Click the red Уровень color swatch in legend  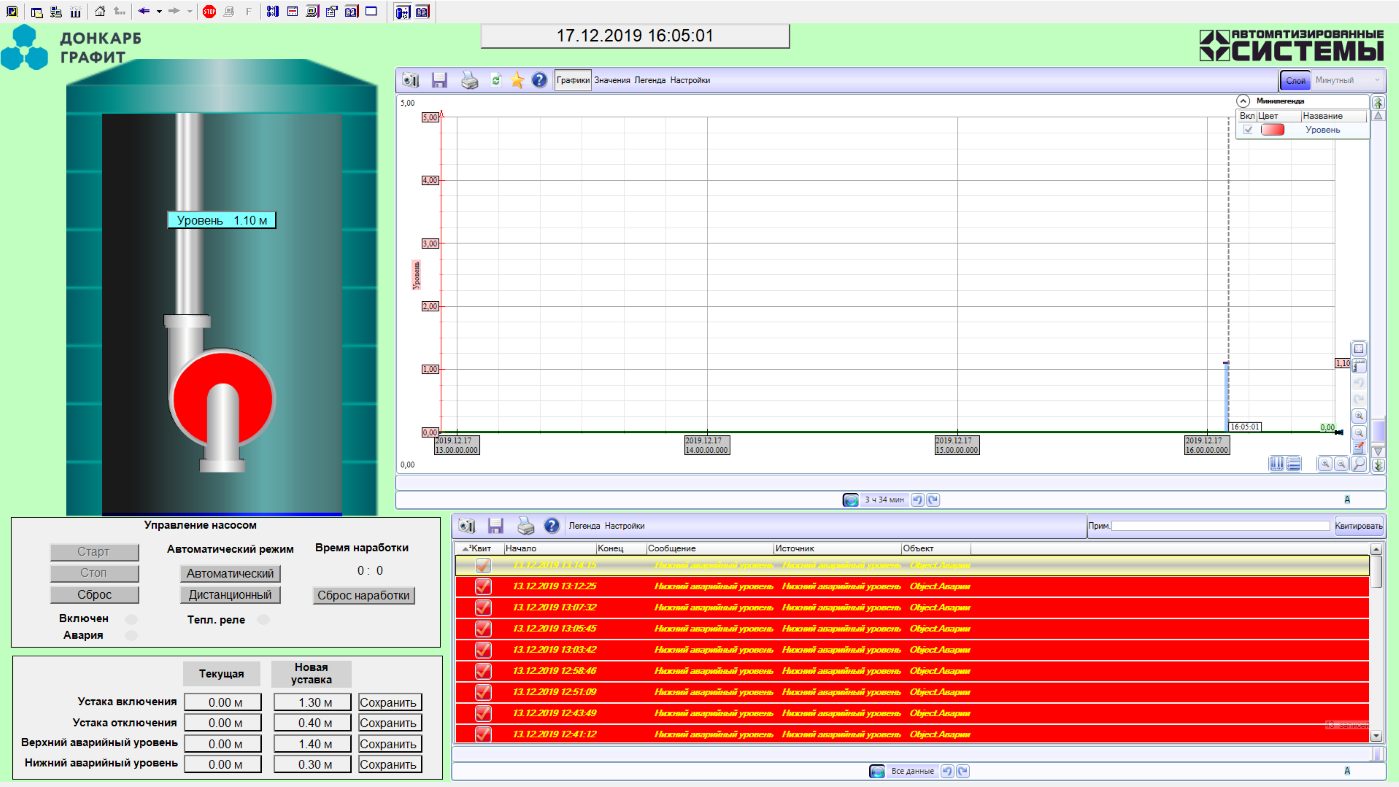click(1272, 130)
